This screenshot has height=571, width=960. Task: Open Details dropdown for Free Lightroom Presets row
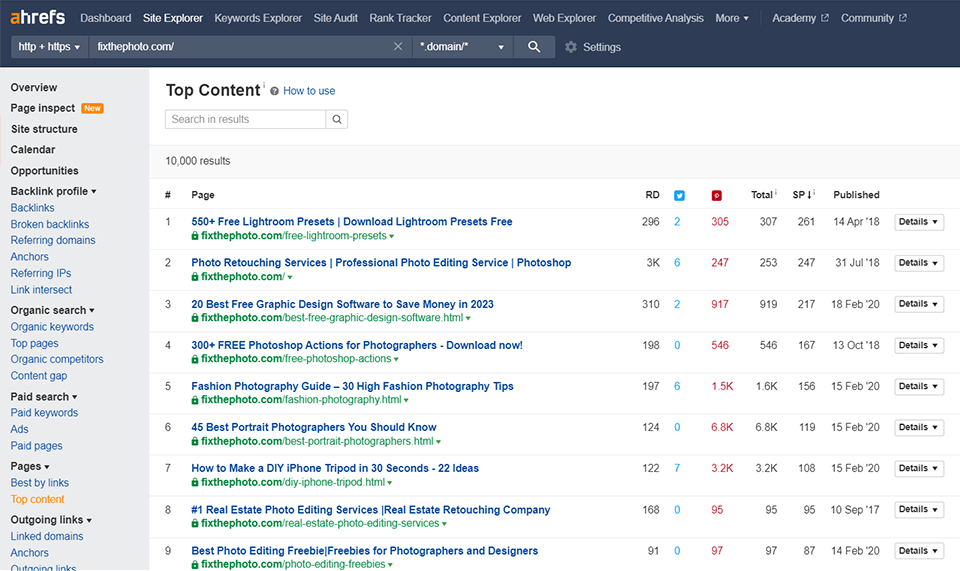point(918,222)
